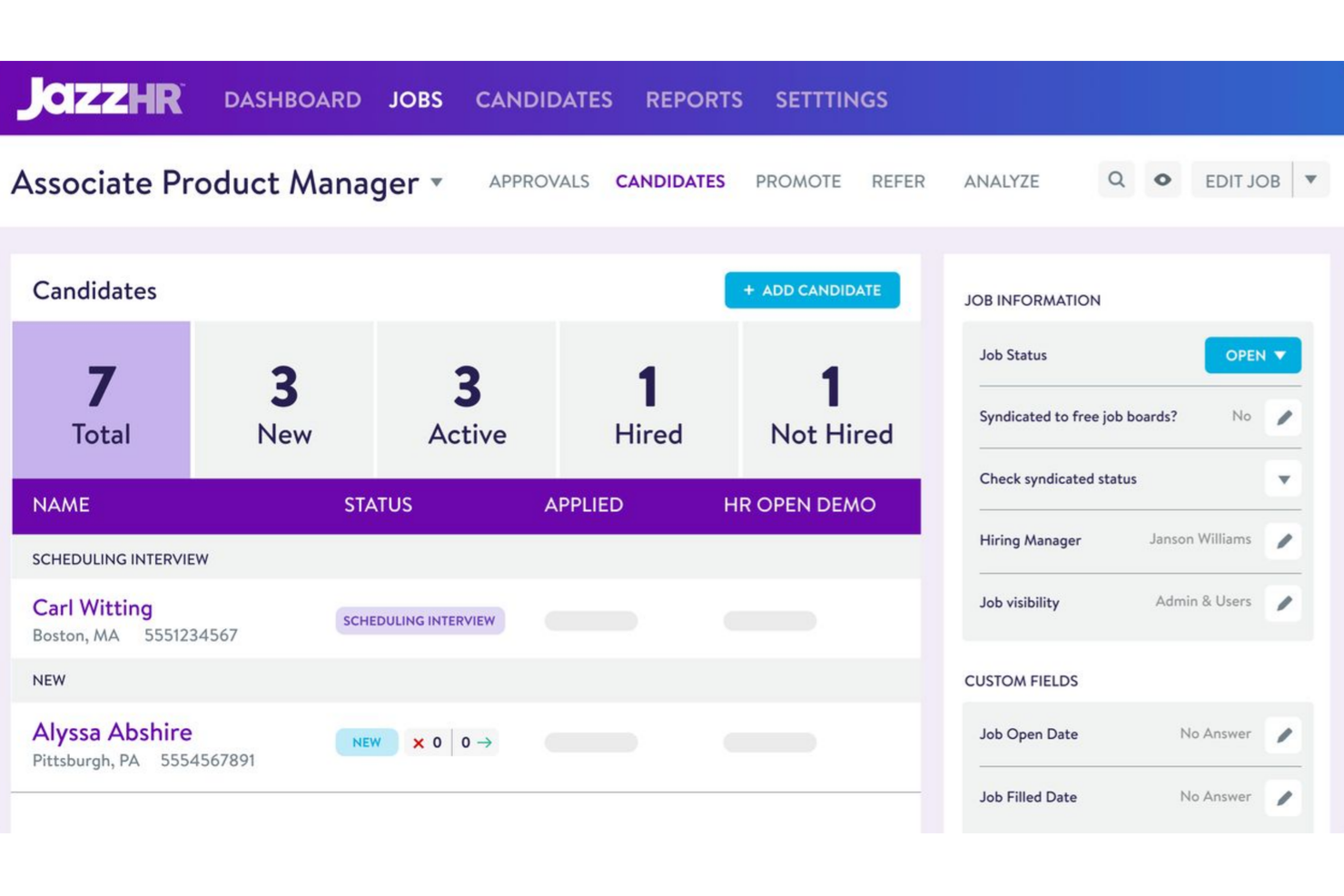Open the search magnifier icon
Viewport: 1344px width, 896px height.
(x=1116, y=180)
